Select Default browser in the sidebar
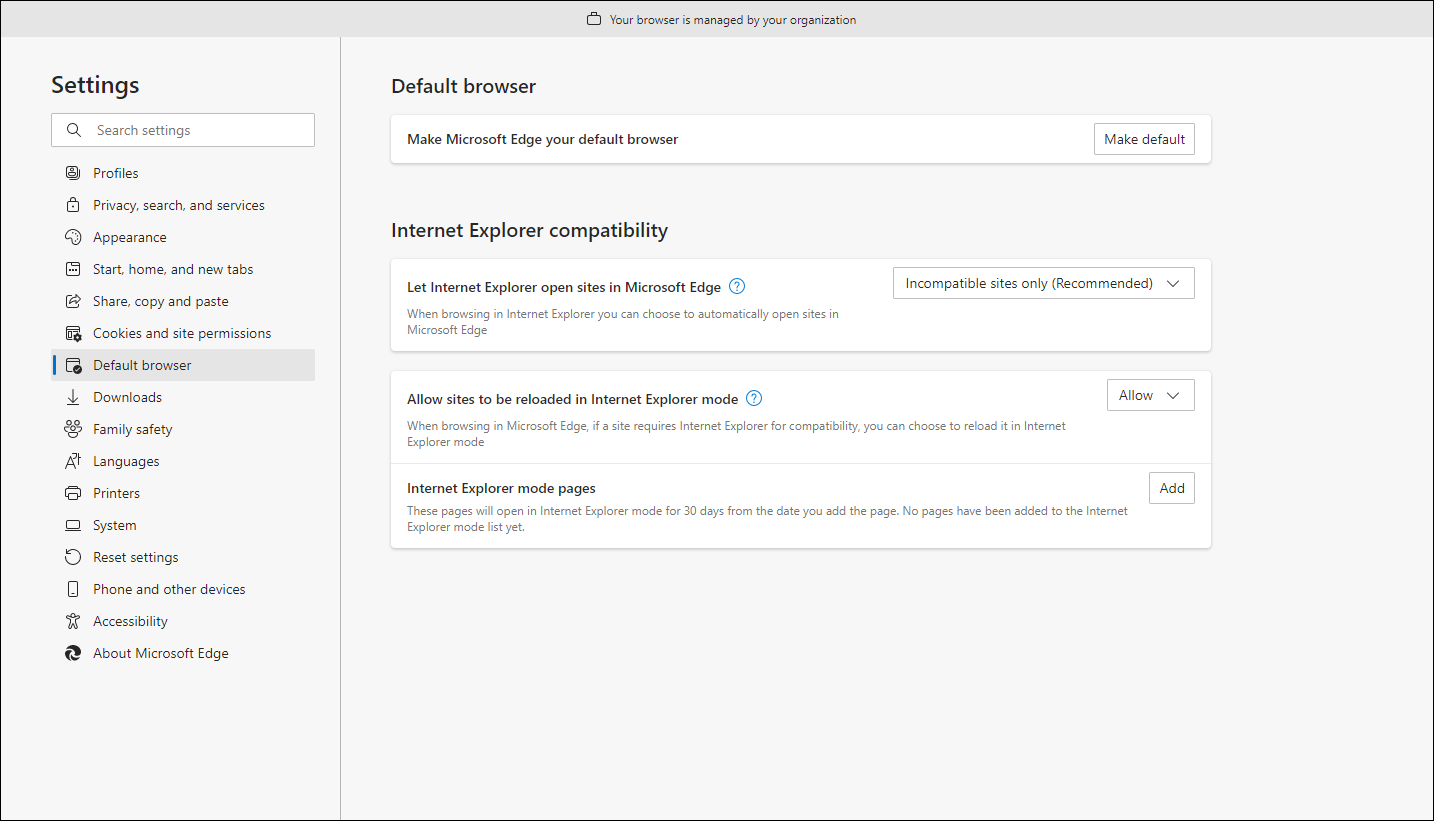Screen dimensions: 1434x821 point(141,364)
